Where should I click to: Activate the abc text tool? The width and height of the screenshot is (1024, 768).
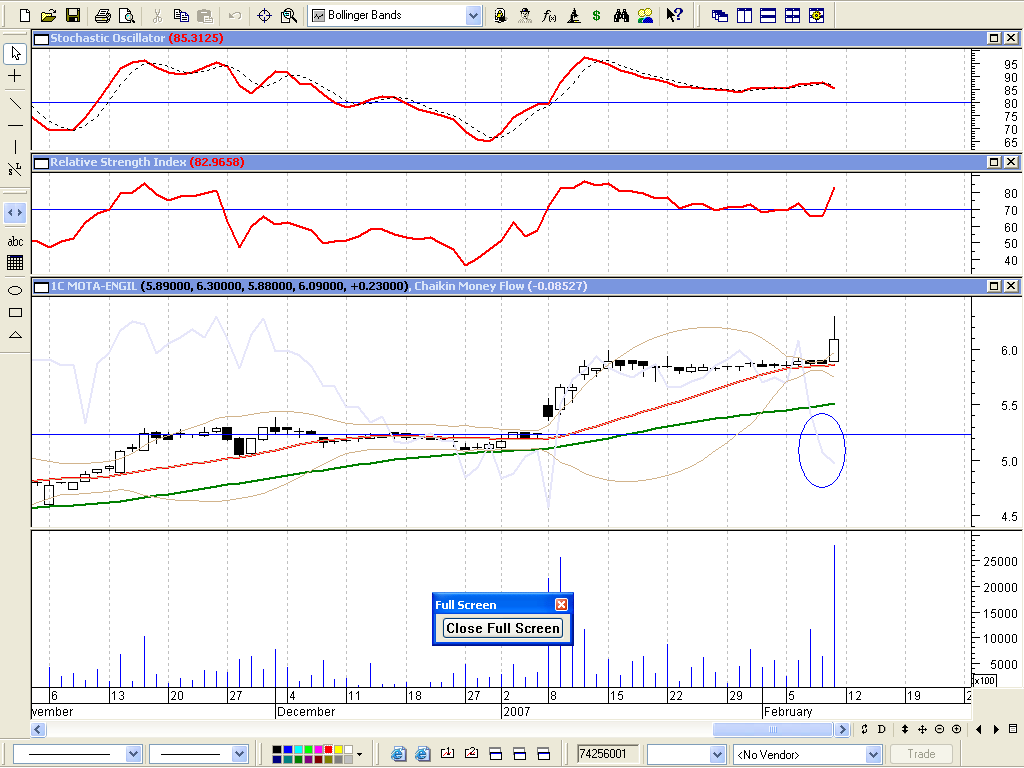[15, 241]
